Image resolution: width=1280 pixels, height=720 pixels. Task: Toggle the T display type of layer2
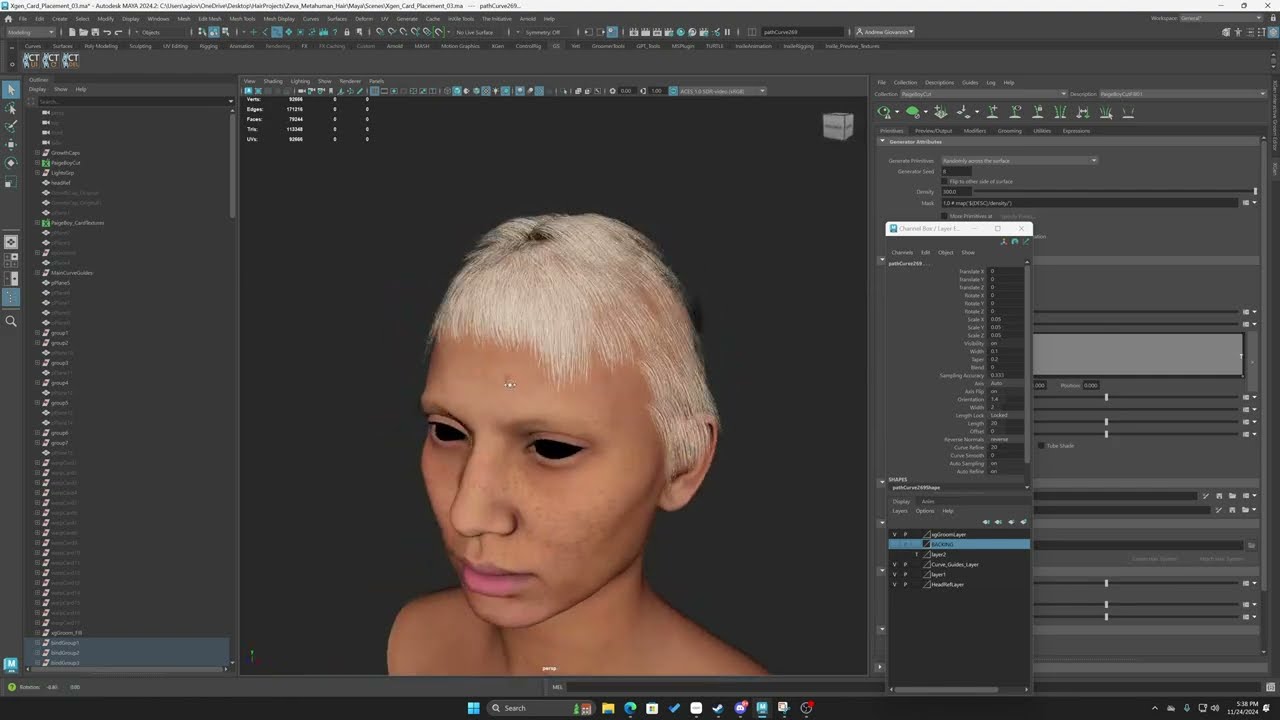click(x=916, y=554)
